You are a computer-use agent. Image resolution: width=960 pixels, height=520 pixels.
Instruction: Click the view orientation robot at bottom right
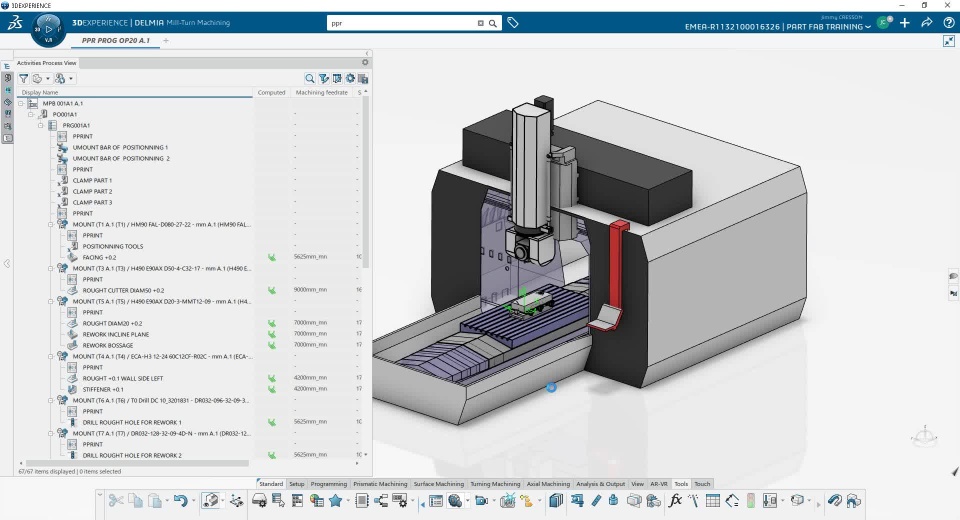924,435
